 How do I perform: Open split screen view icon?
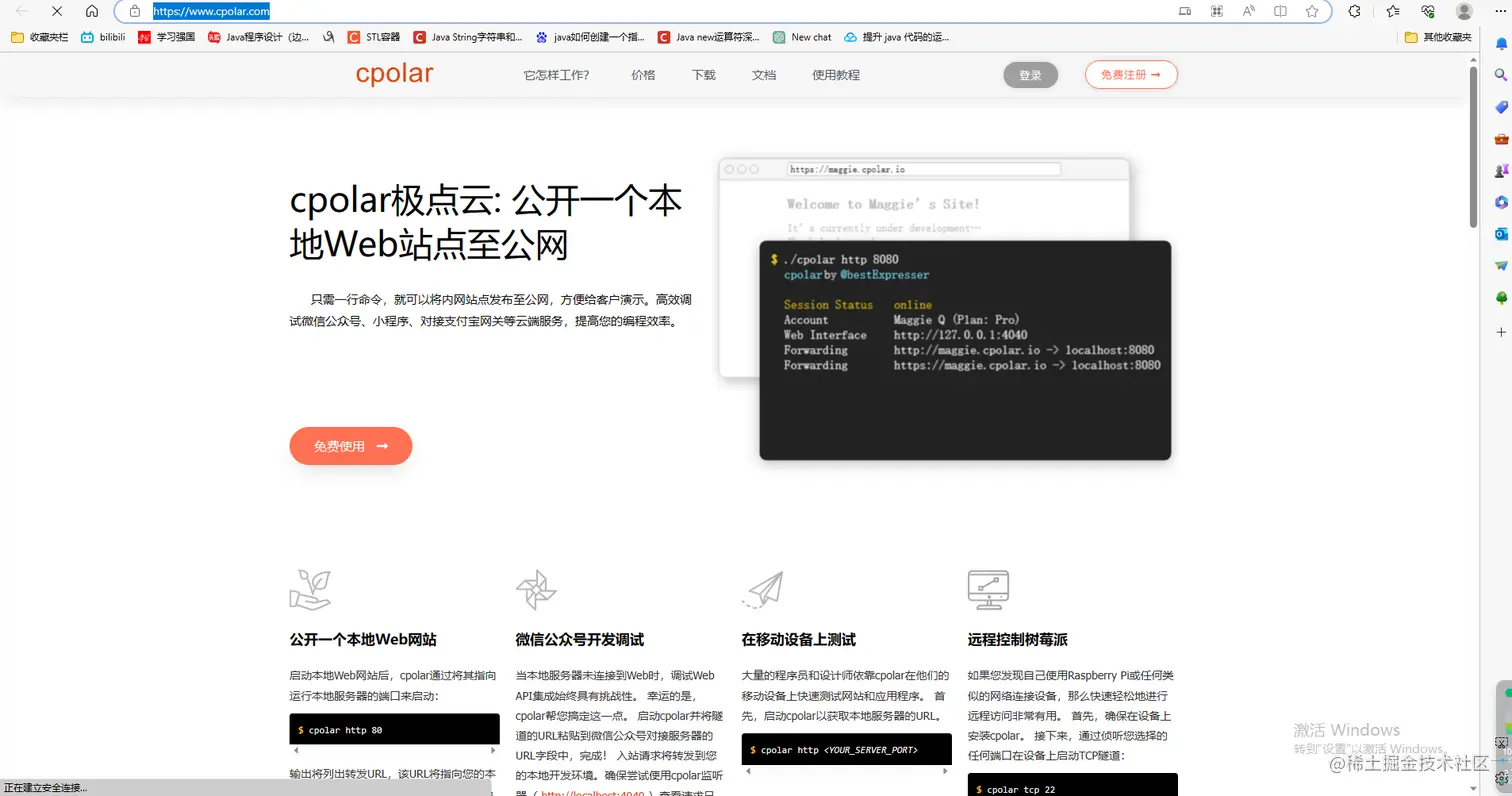(1281, 11)
